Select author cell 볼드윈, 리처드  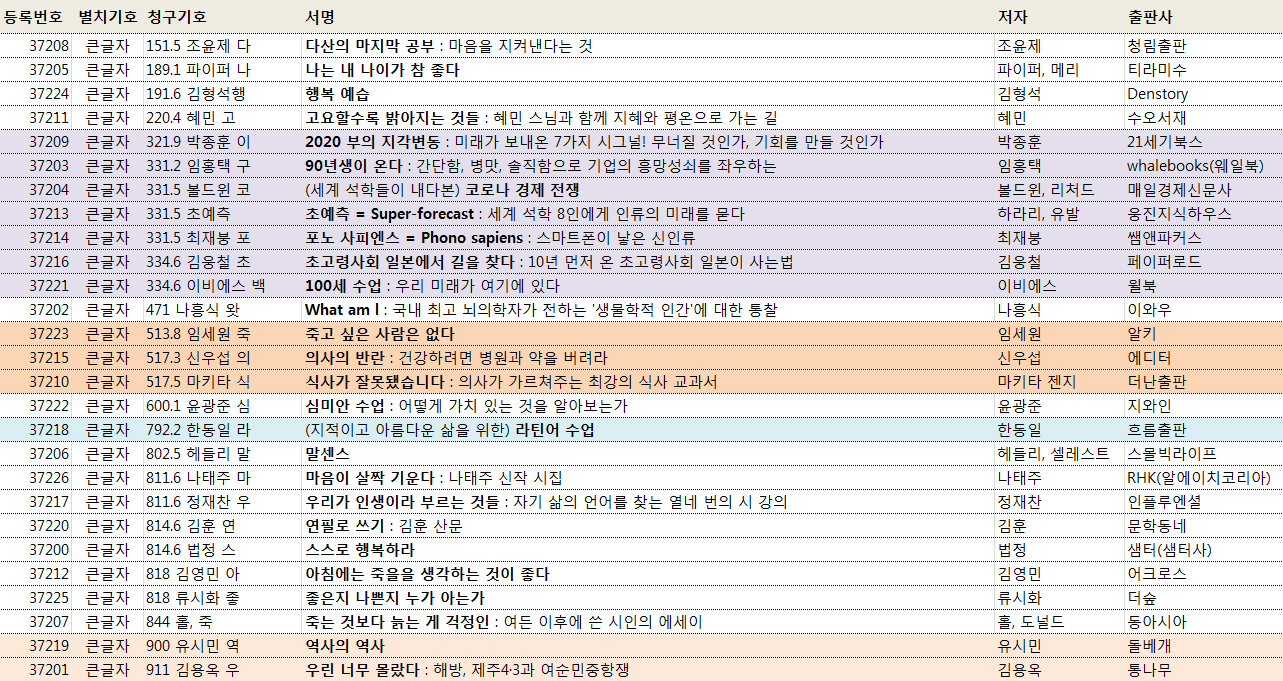[x=1046, y=190]
